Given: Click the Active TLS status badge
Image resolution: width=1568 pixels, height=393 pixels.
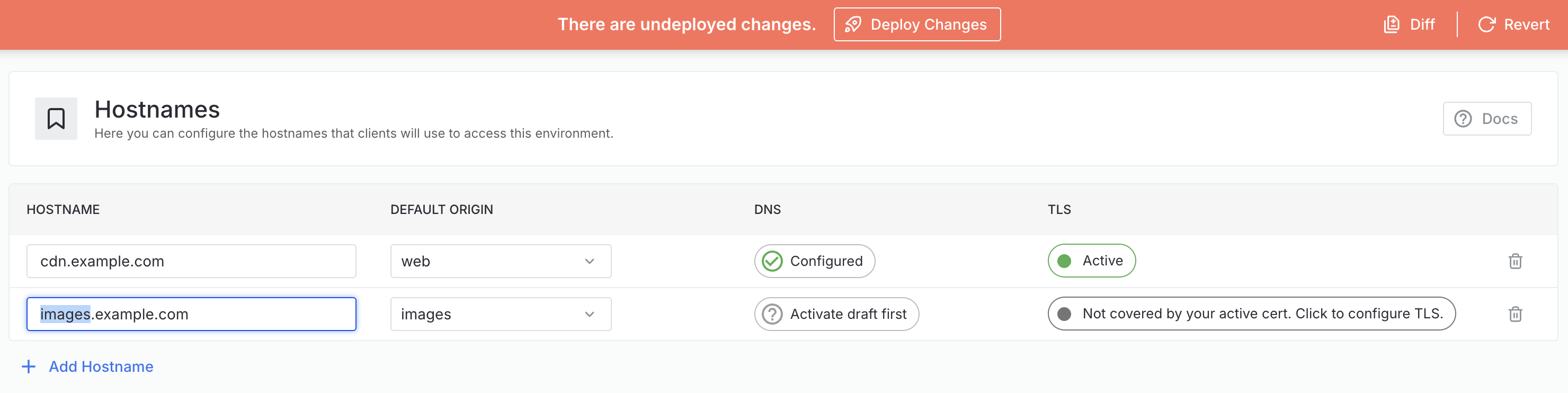Looking at the screenshot, I should point(1091,261).
